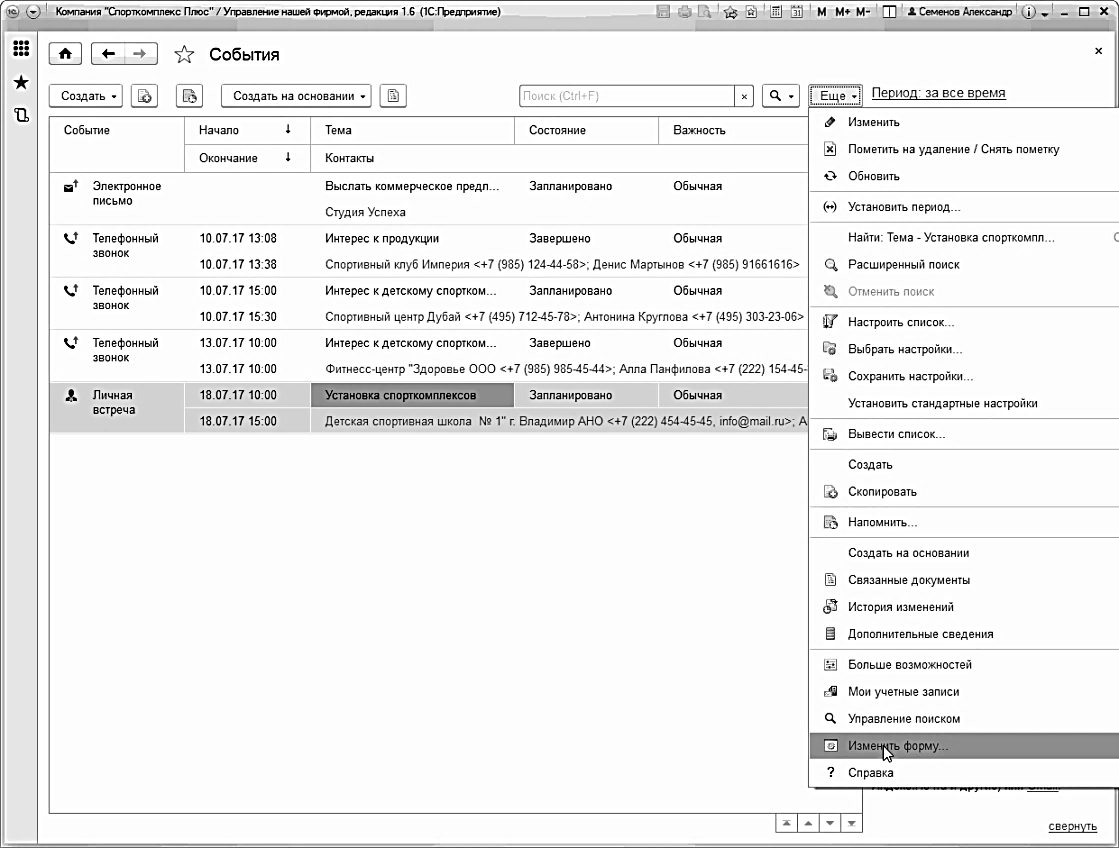Viewport: 1119px width, 848px height.
Task: Select the row Интерес к продукции
Action: tap(428, 251)
